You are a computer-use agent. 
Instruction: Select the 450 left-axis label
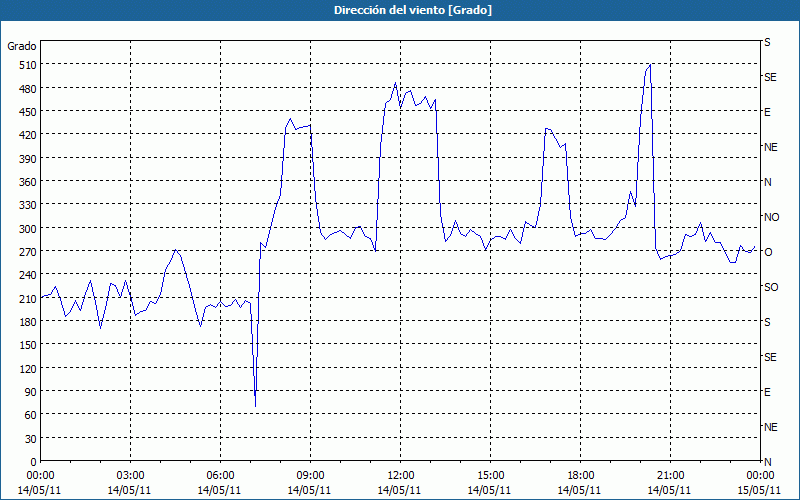[x=28, y=112]
